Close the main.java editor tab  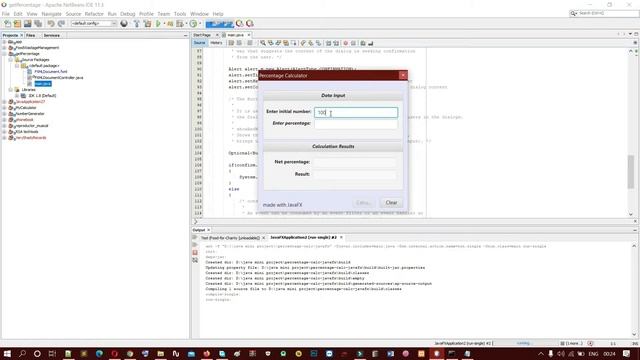coord(249,35)
